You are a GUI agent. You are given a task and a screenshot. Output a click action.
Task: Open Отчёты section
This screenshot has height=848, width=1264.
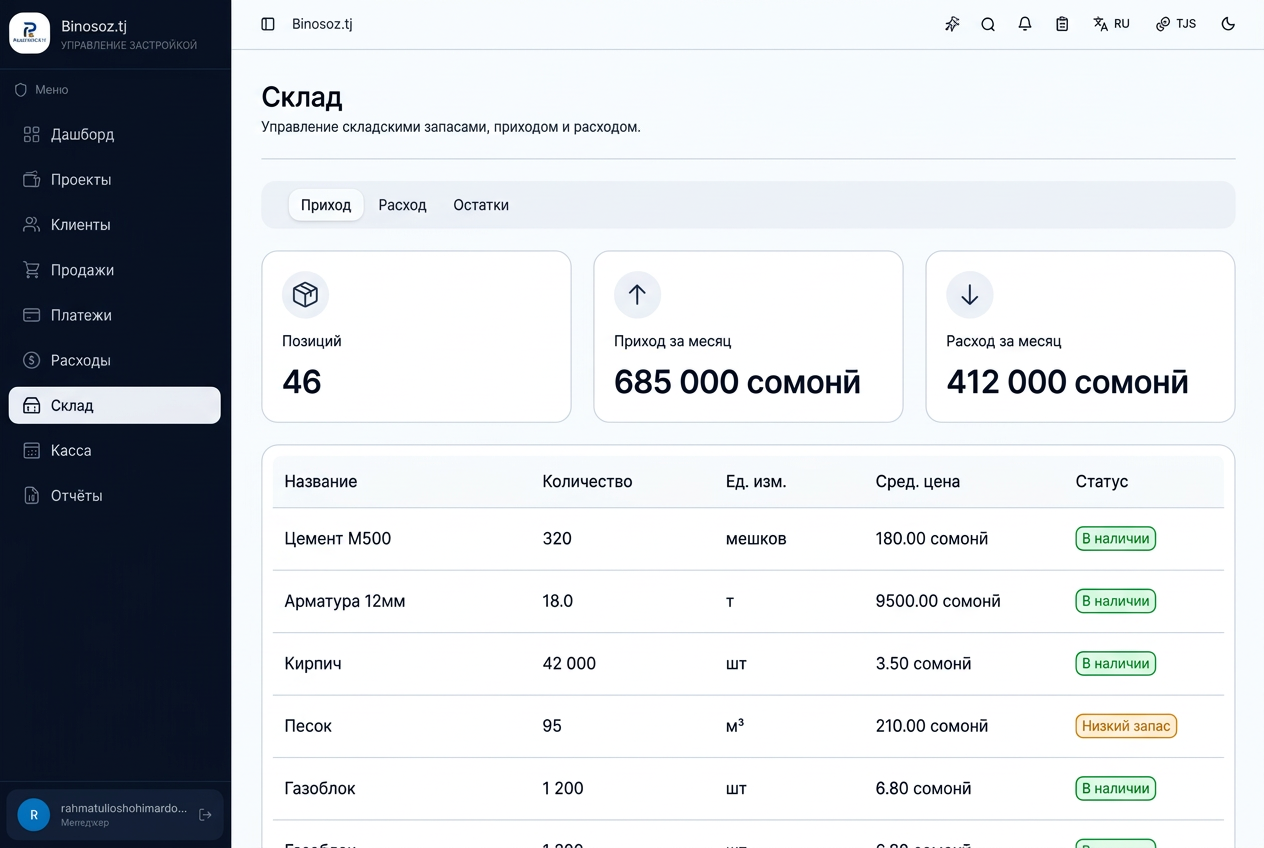click(x=115, y=495)
